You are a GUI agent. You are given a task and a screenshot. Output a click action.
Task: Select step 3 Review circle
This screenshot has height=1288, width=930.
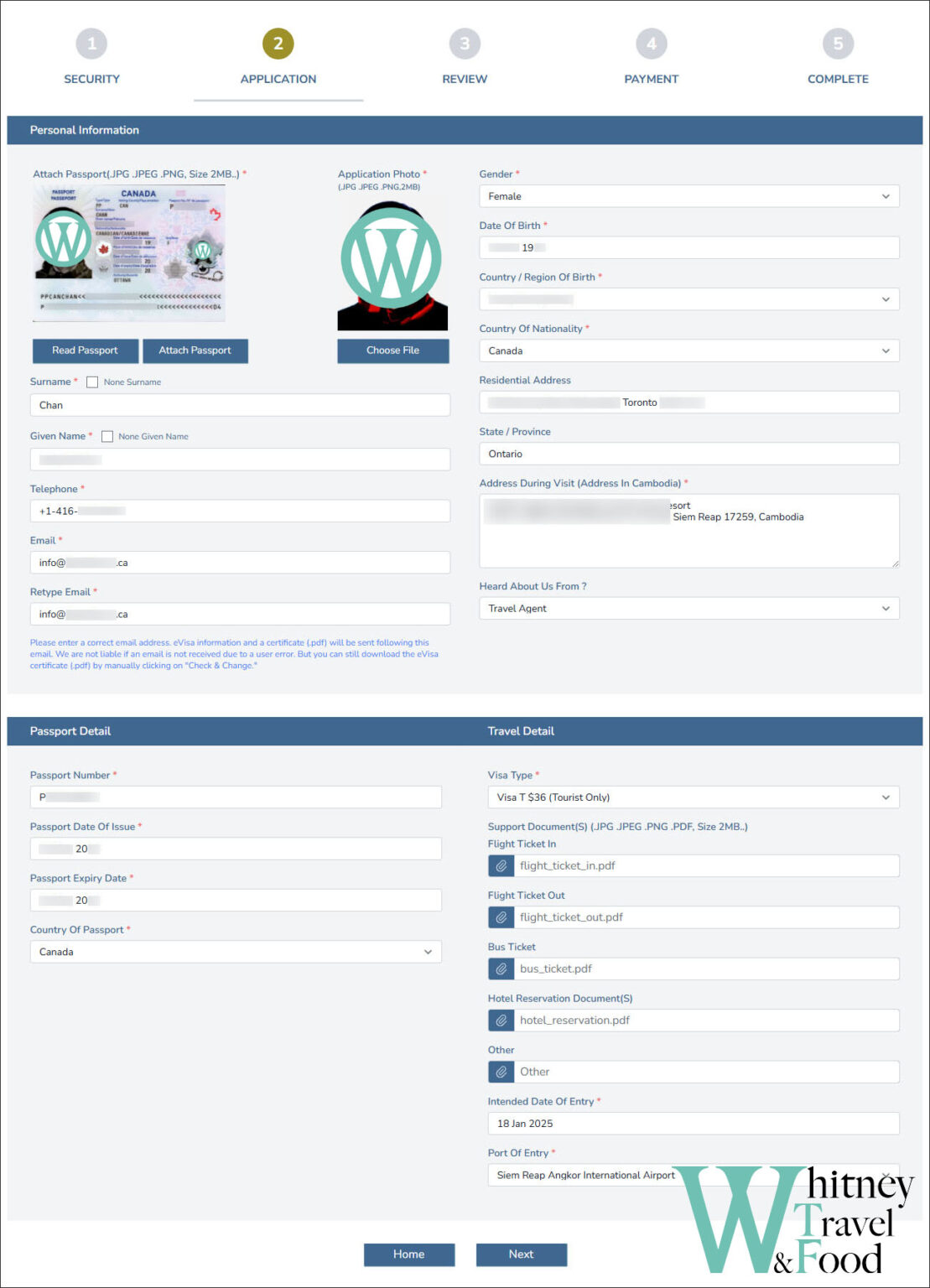[x=465, y=44]
